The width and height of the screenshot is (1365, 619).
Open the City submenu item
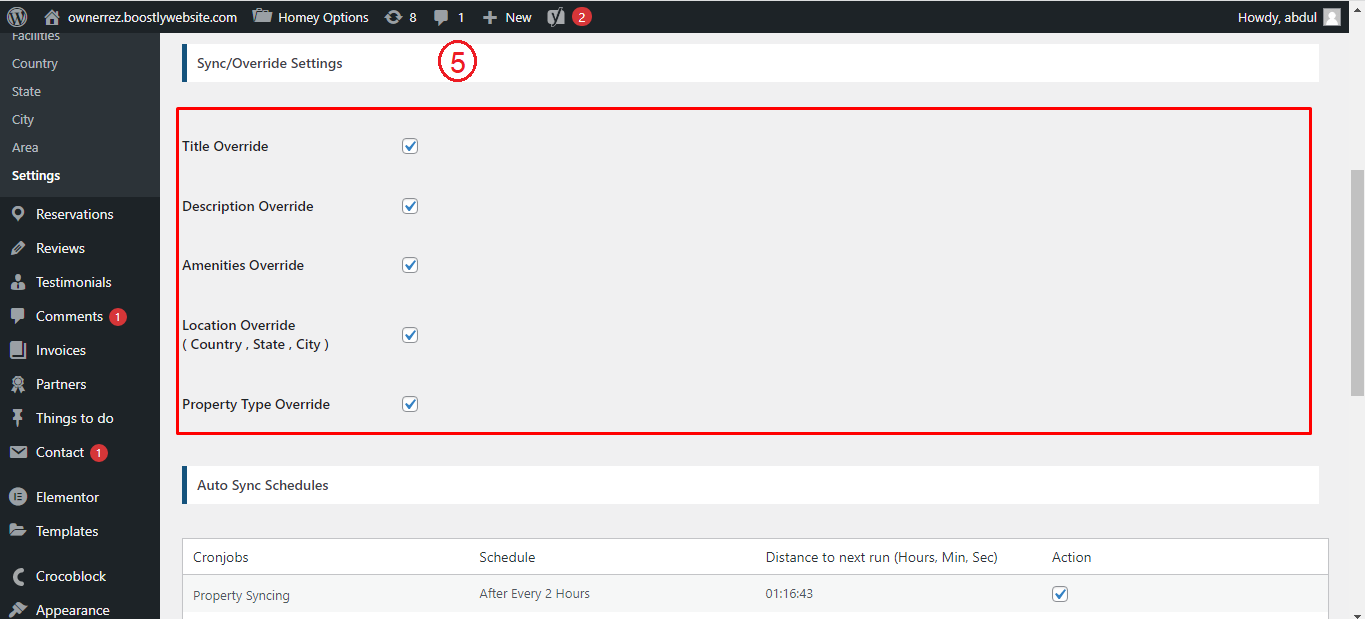(x=23, y=119)
